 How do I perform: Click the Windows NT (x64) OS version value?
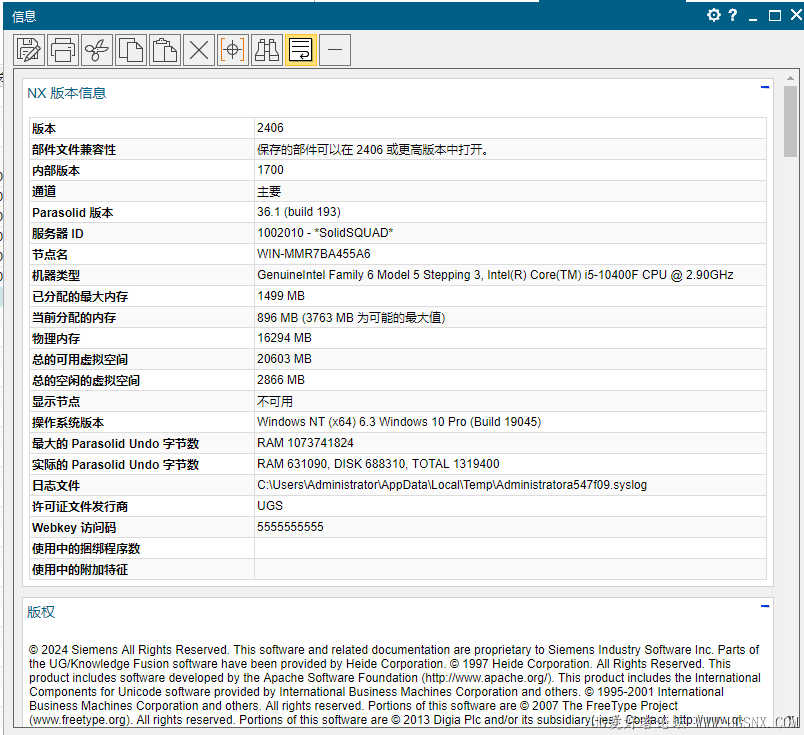(x=399, y=422)
